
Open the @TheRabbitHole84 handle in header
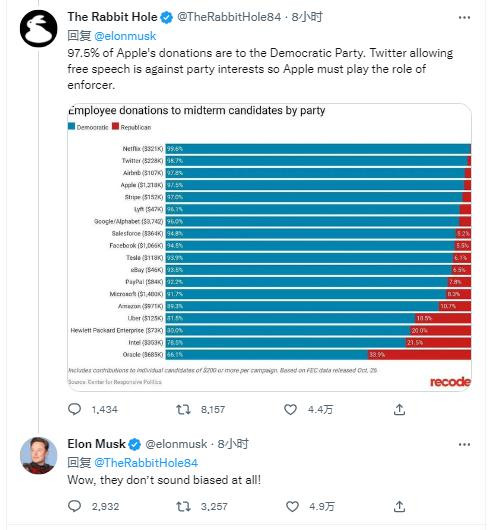[x=229, y=17]
